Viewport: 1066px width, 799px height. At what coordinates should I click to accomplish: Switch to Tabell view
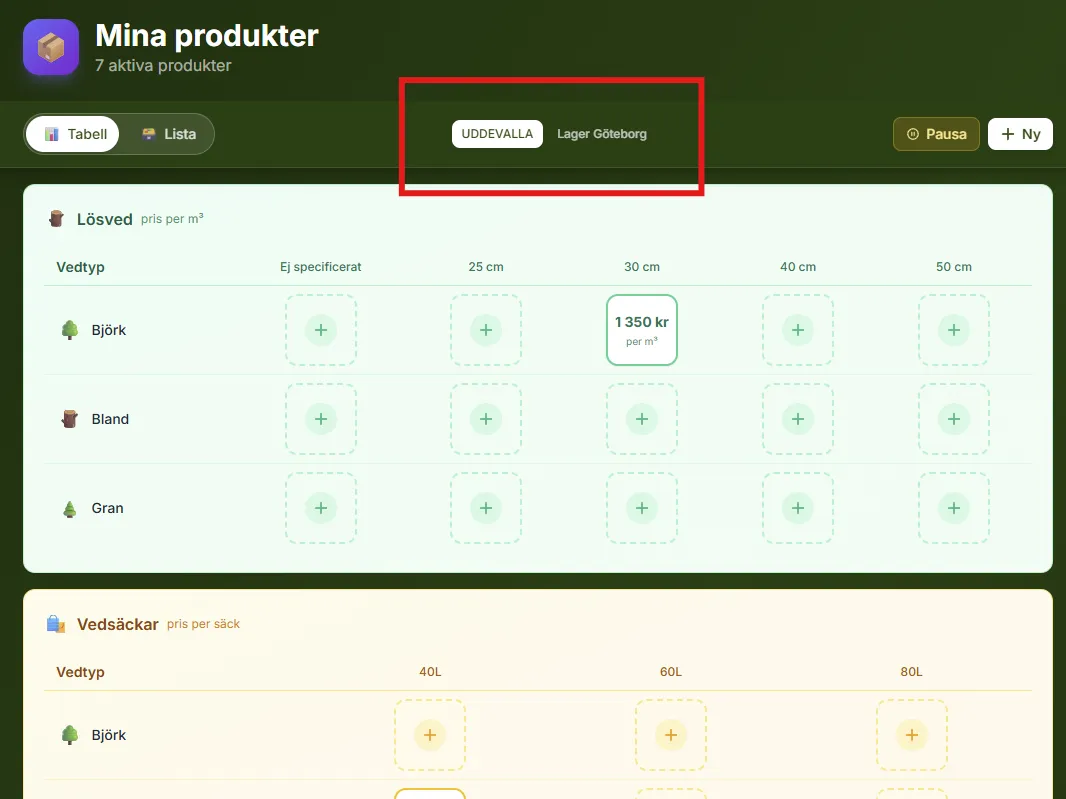(73, 134)
